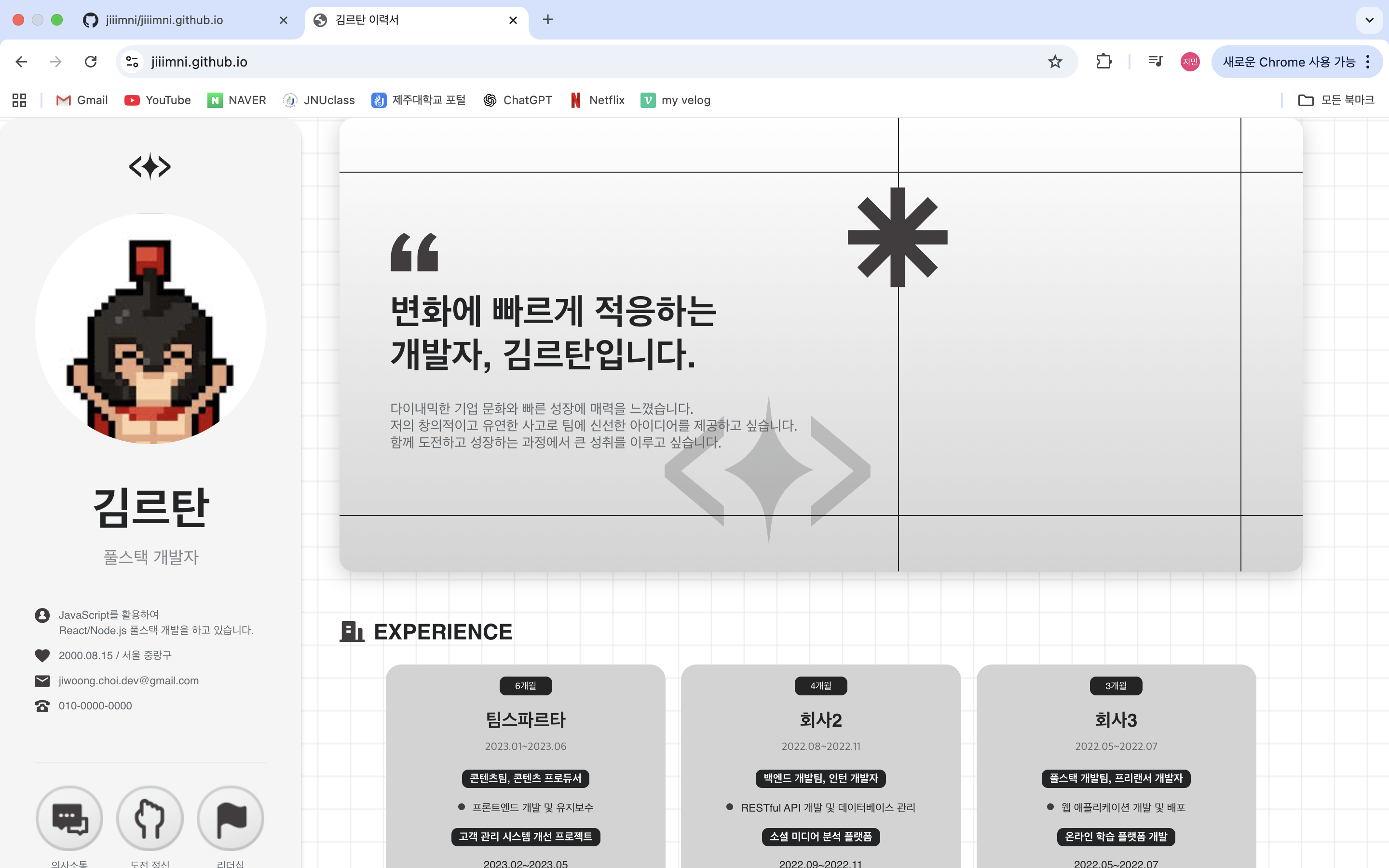
Task: Open the 모든 북마크 folder
Action: coord(1335,100)
